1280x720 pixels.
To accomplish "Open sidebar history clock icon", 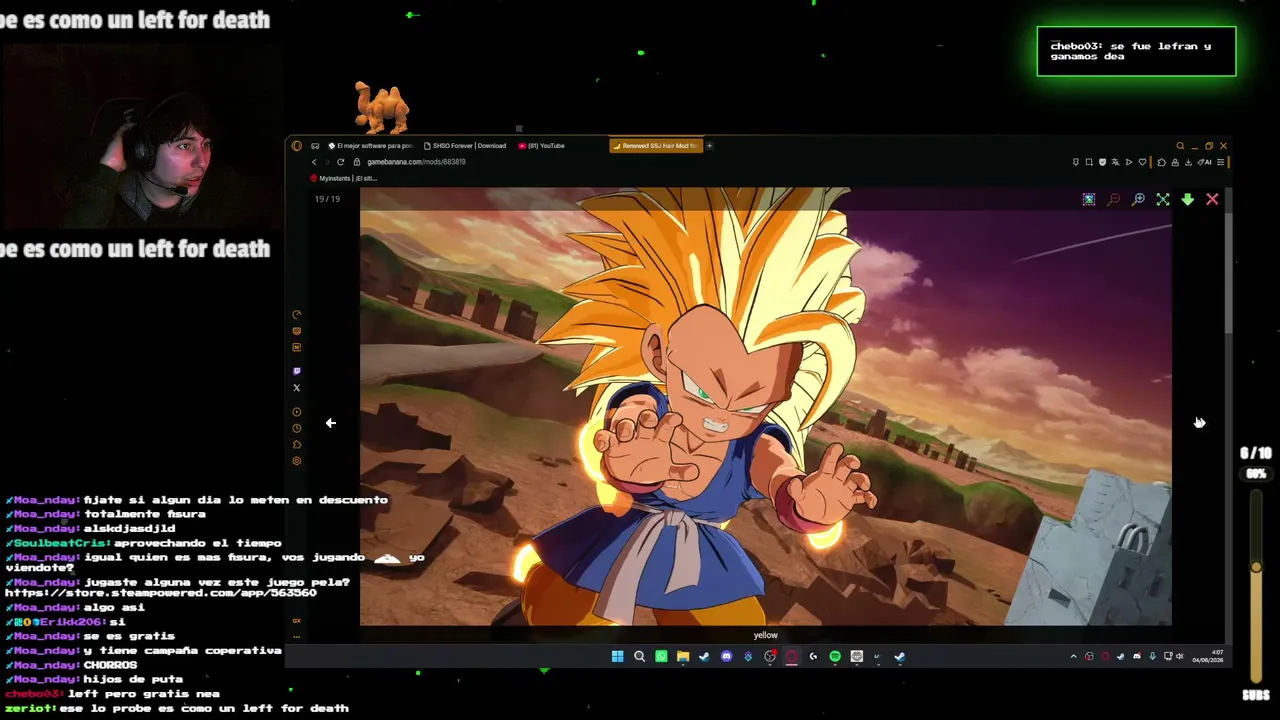I will pos(296,428).
